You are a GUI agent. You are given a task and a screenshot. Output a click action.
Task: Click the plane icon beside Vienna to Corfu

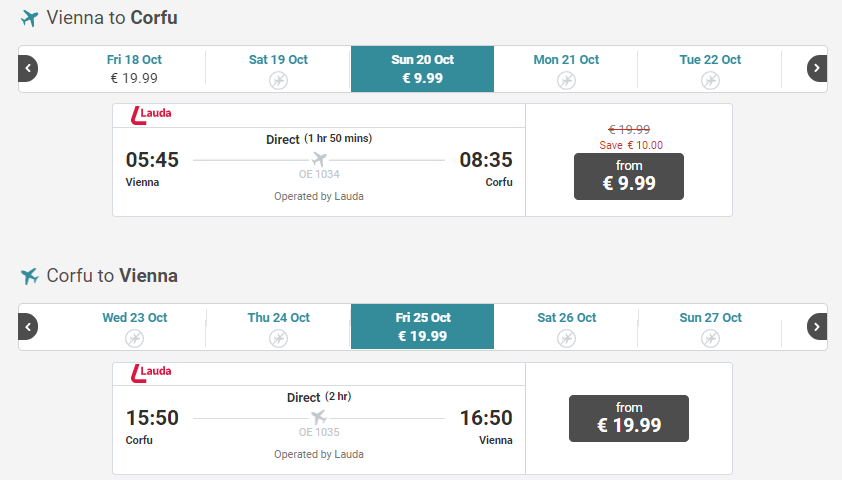pyautogui.click(x=30, y=18)
